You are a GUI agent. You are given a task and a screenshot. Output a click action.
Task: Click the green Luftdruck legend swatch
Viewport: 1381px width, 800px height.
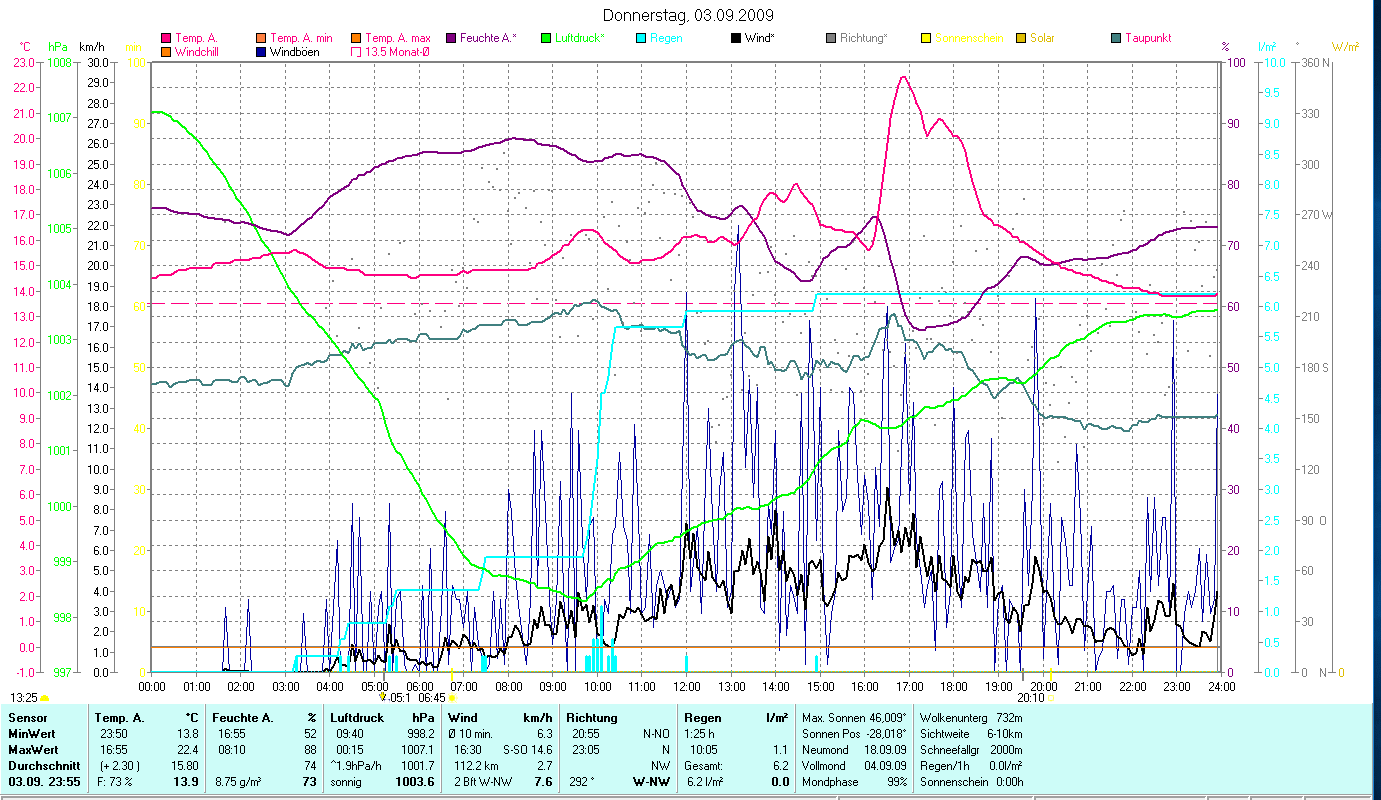point(545,38)
